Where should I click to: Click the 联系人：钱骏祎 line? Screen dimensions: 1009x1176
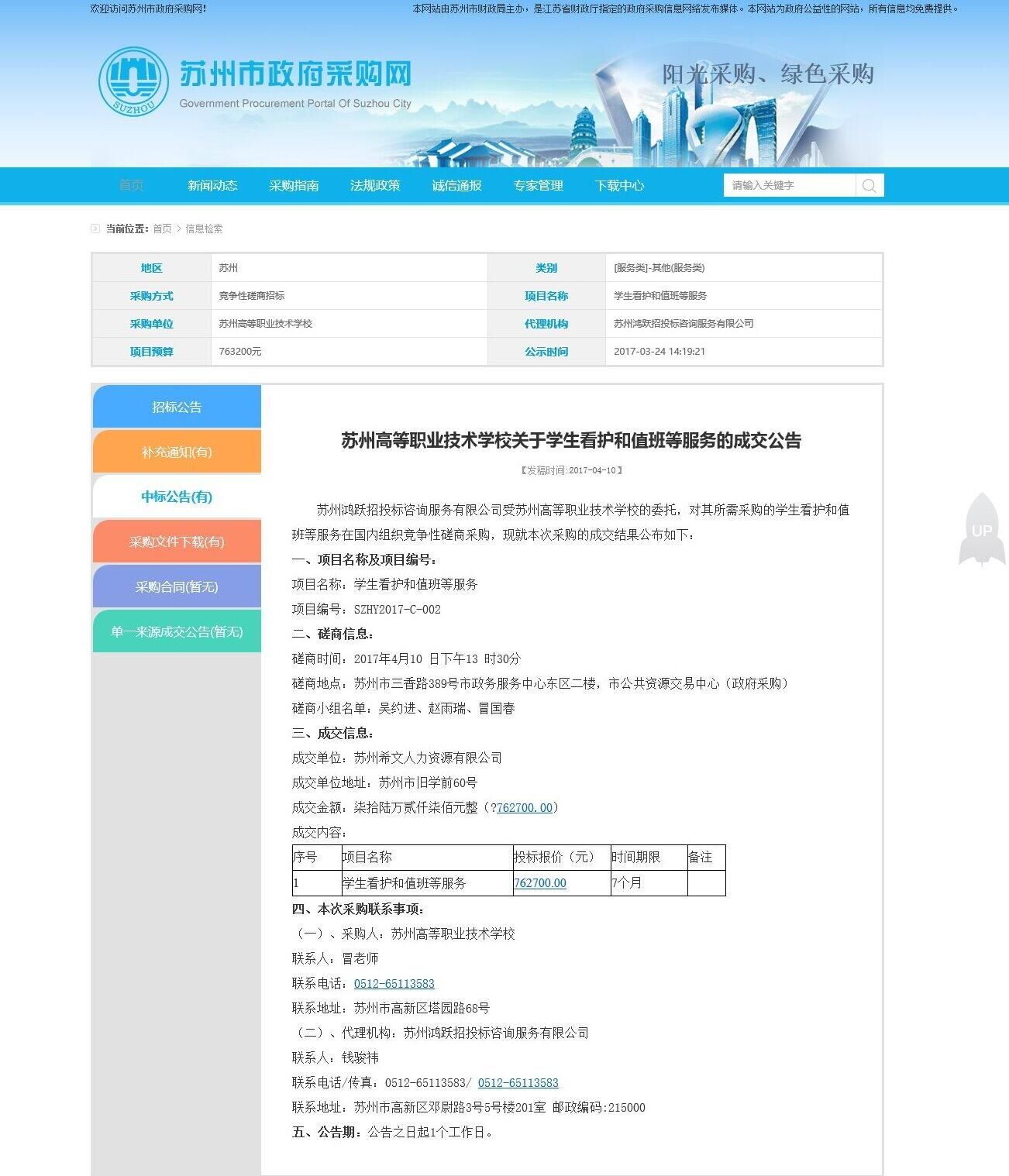point(336,1057)
